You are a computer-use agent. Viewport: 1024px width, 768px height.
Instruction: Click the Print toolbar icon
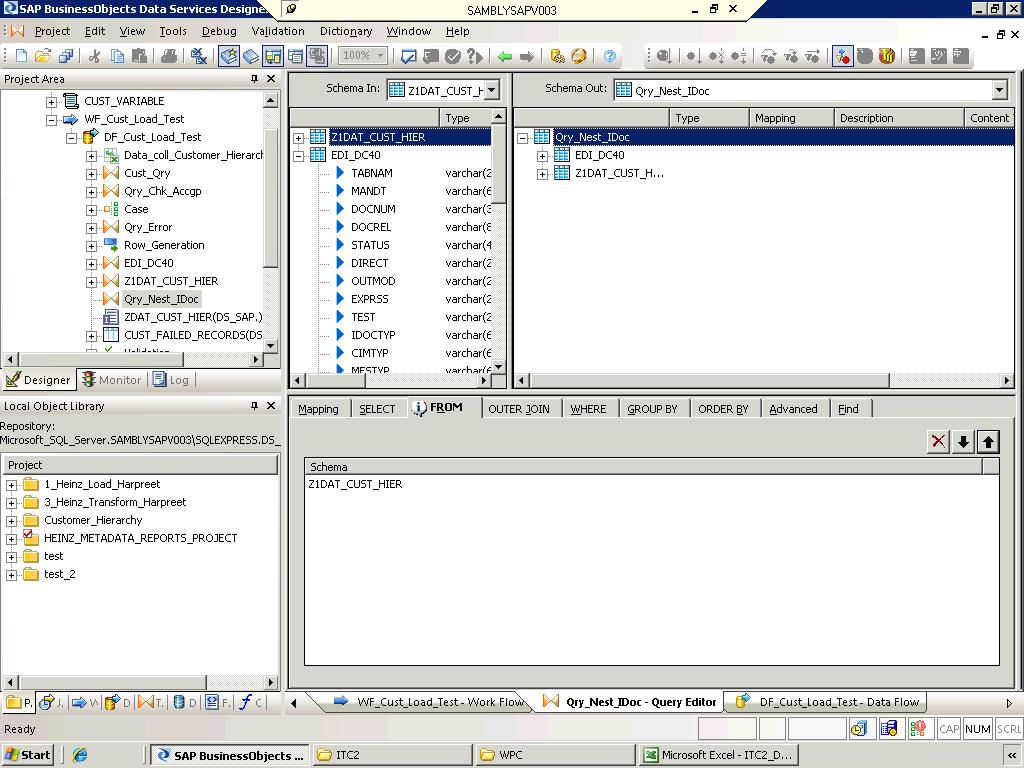pos(168,56)
